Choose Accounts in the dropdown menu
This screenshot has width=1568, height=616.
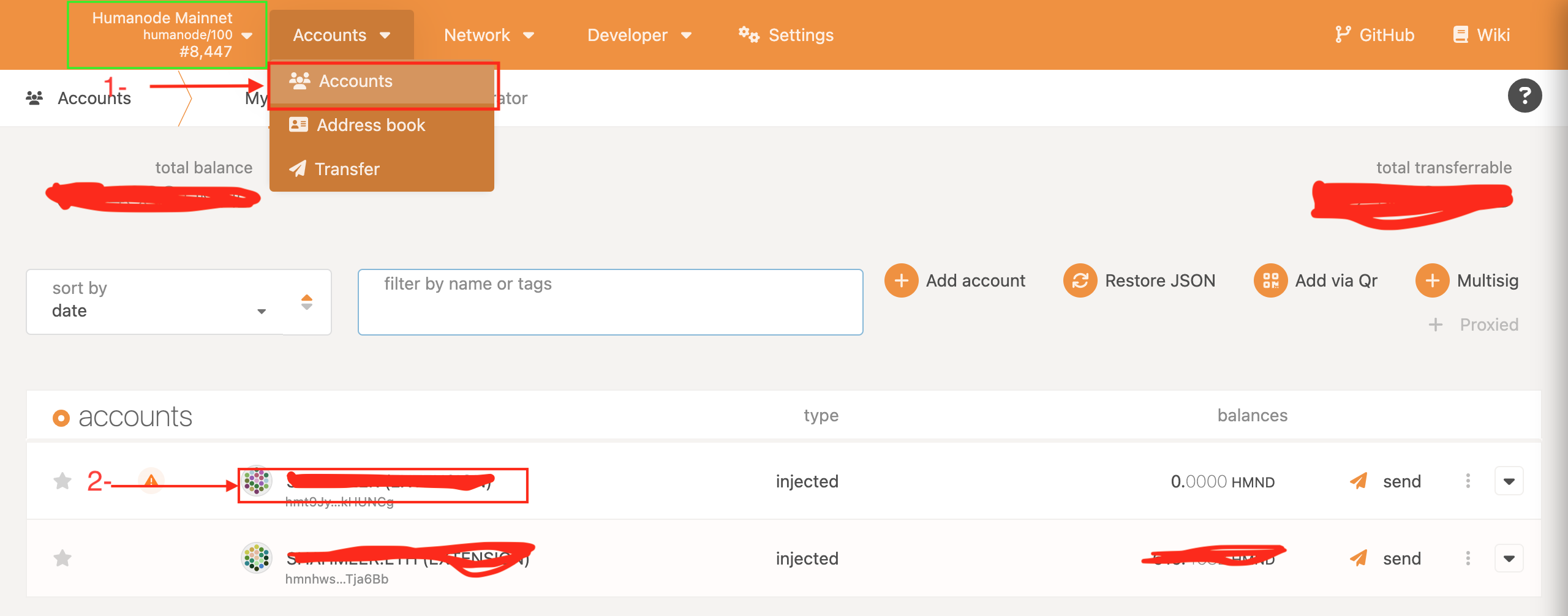point(382,81)
